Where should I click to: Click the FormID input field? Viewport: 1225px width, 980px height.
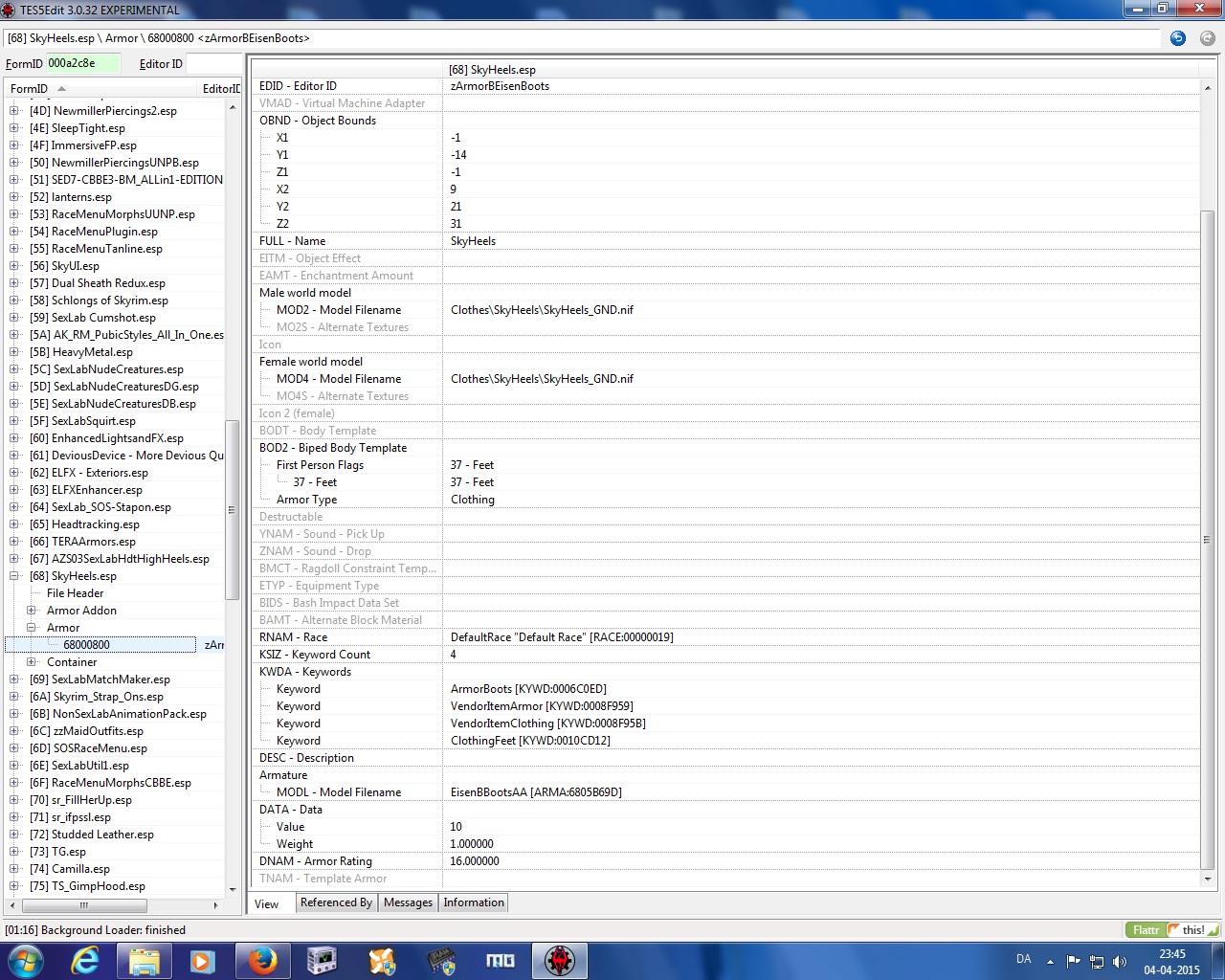click(83, 63)
